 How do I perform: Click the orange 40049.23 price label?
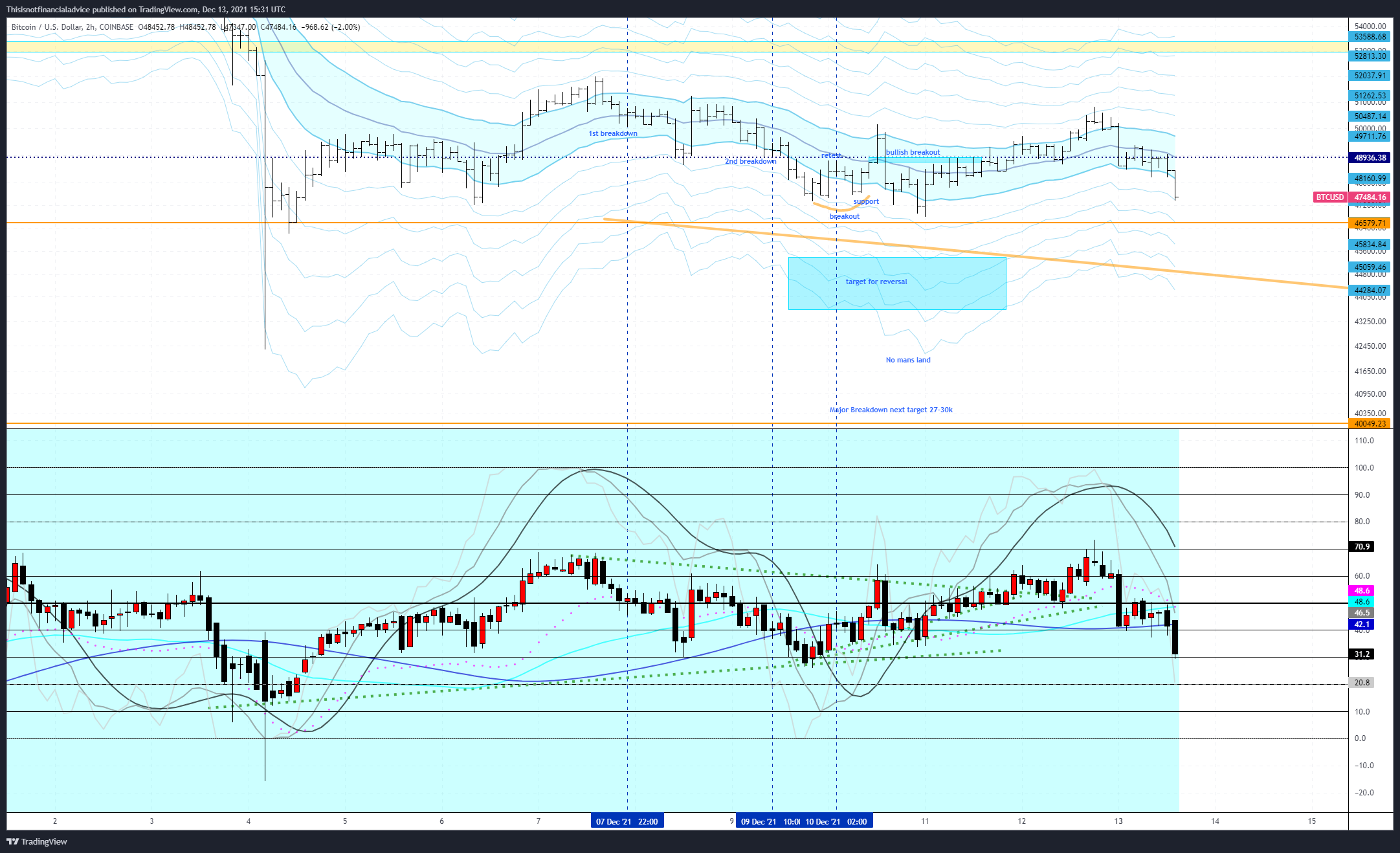click(1370, 424)
